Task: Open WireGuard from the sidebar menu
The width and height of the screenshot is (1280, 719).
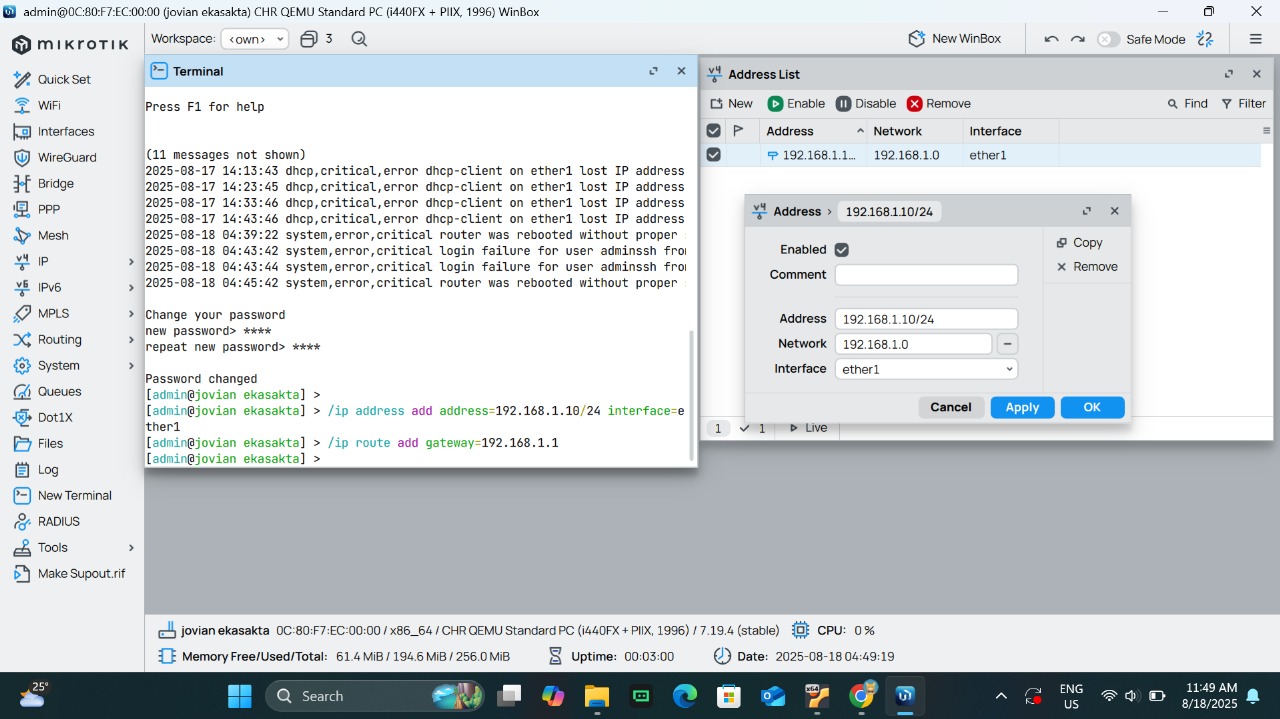Action: tap(67, 158)
